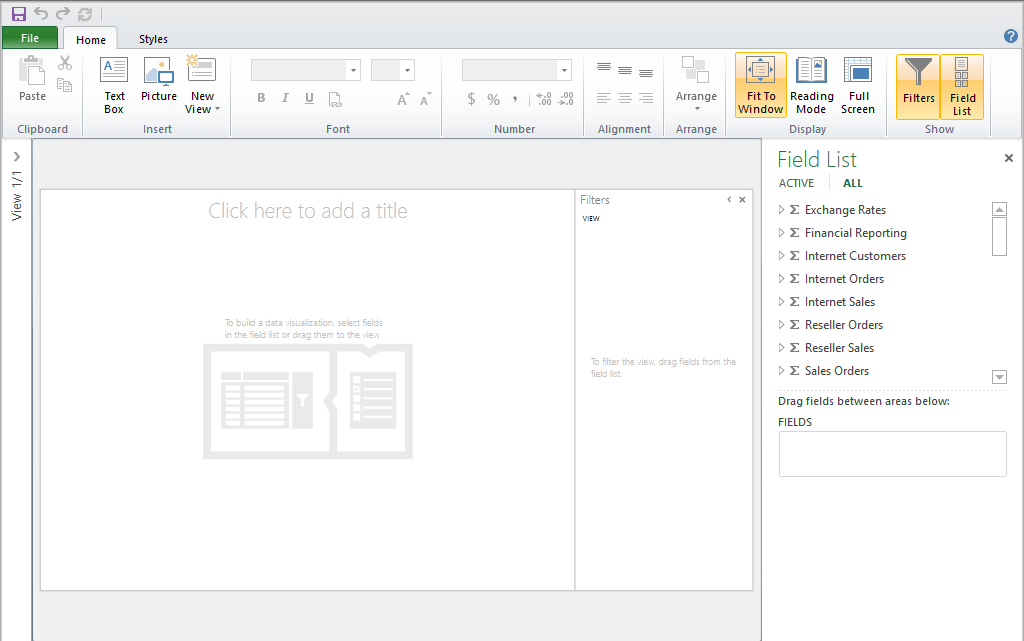
Task: Open Reading Mode display
Action: pyautogui.click(x=811, y=85)
